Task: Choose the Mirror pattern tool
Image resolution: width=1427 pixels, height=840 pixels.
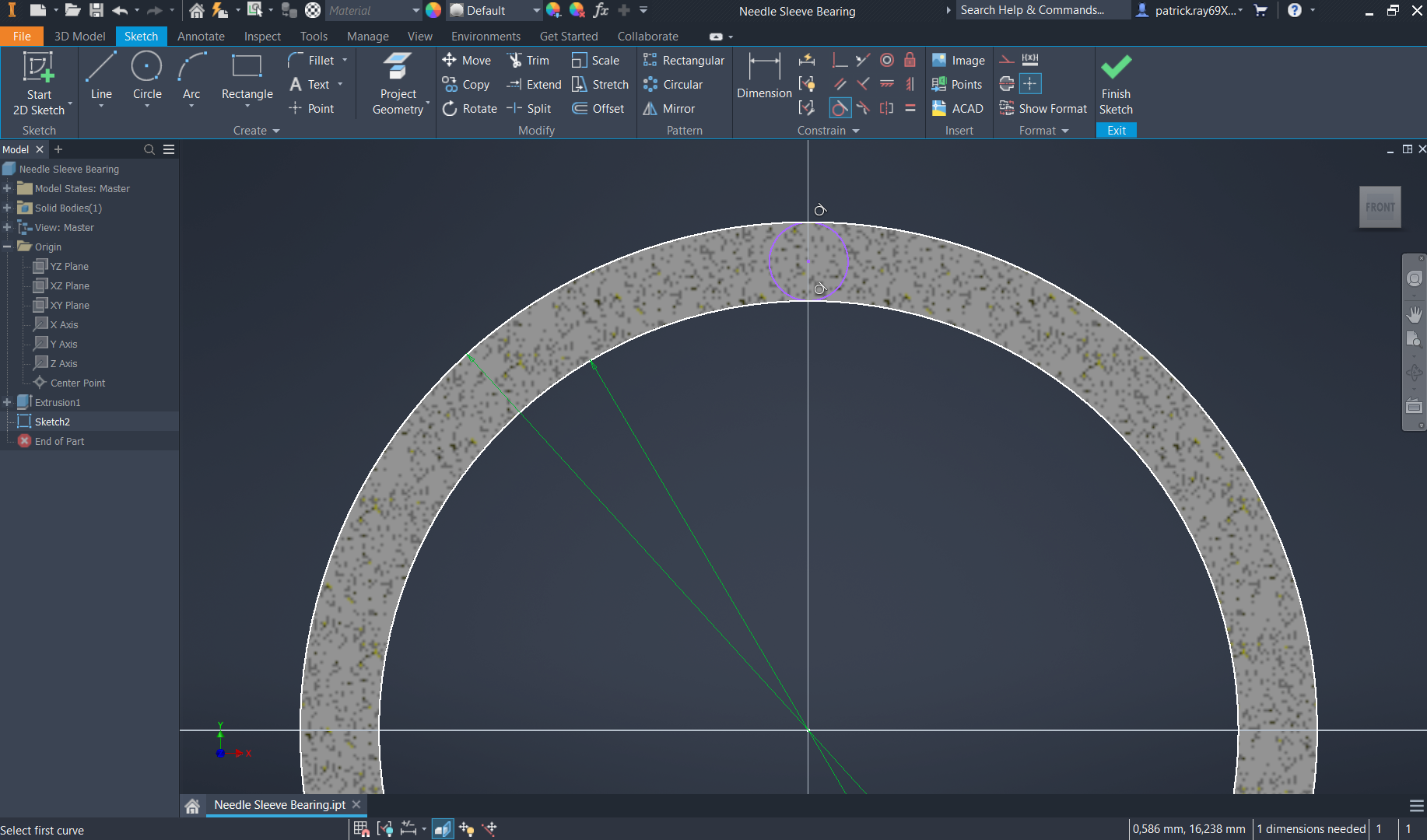Action: (x=669, y=109)
